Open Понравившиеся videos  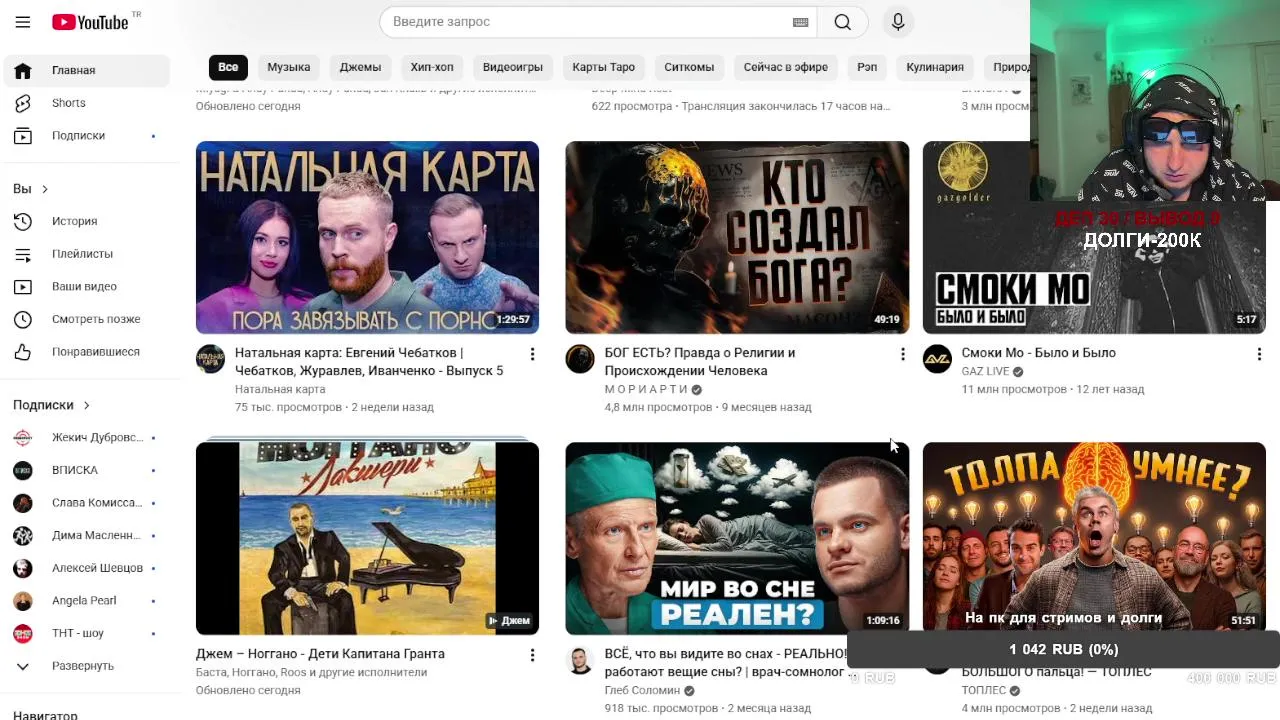[86, 352]
